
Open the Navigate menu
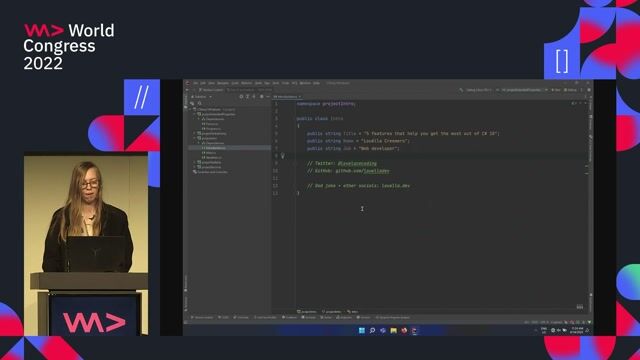[x=223, y=83]
